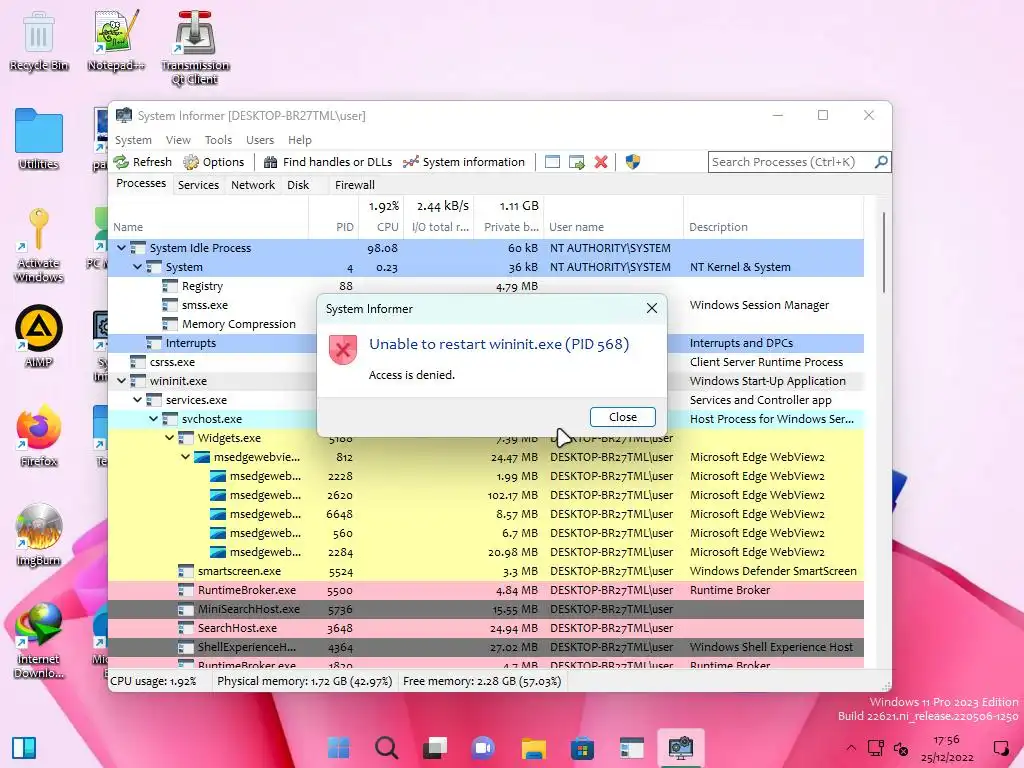Open Internet Download Manager desktop shortcut

[39, 641]
